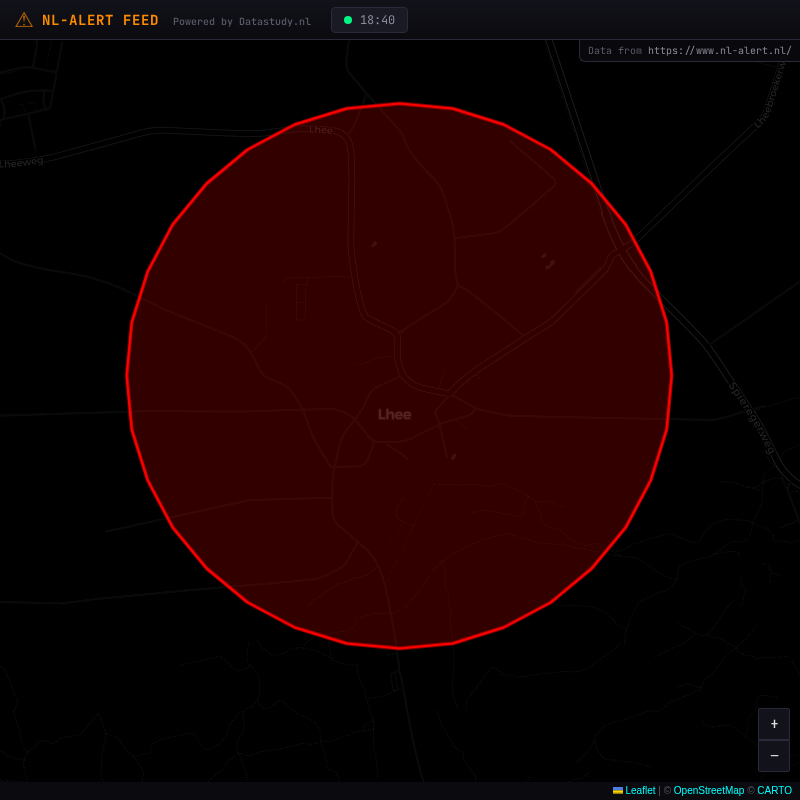Click the orange warning triangle logo
Viewport: 800px width, 800px height.
pos(24,20)
